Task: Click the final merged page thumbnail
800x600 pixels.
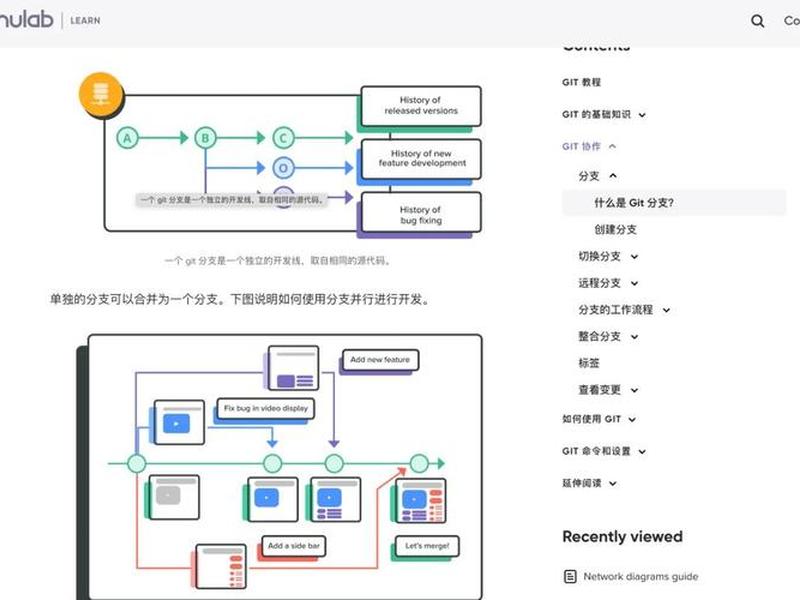Action: 420,501
